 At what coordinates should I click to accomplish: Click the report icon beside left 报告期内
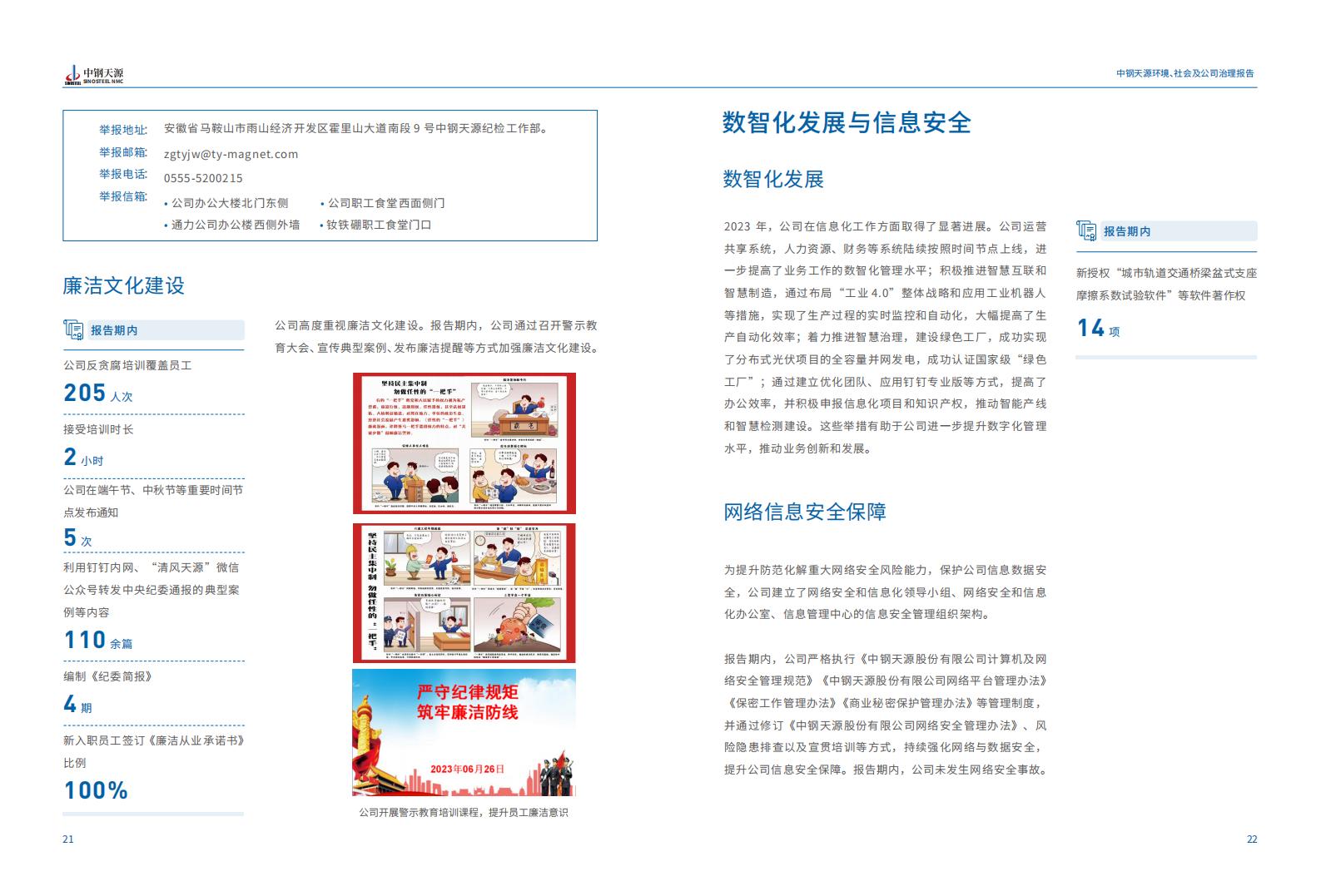pyautogui.click(x=73, y=329)
